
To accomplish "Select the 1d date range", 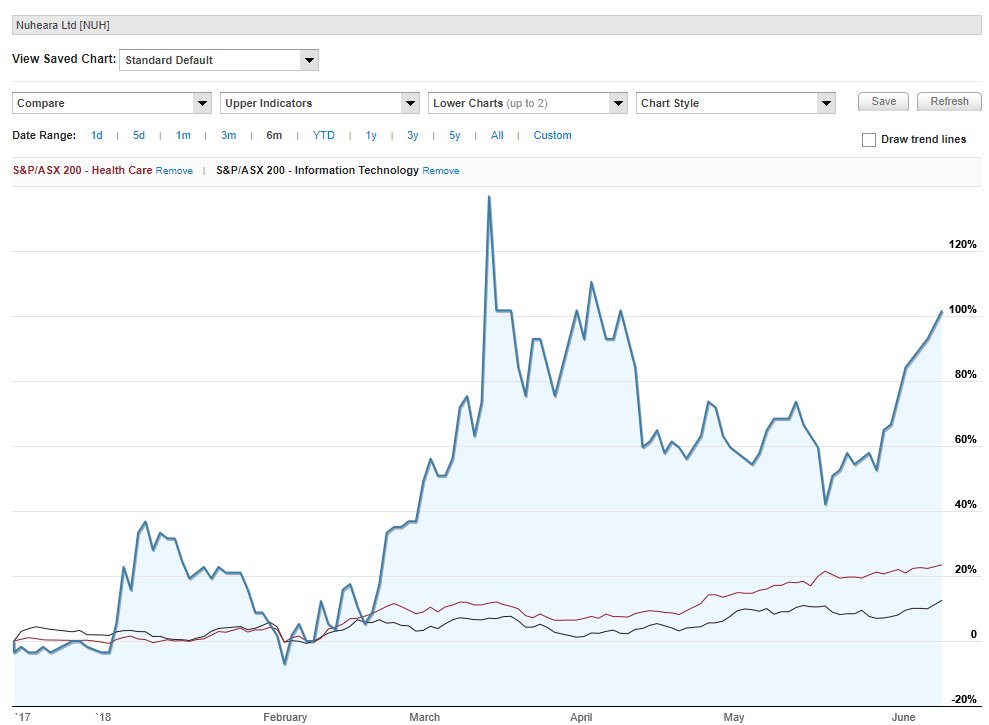I will 97,135.
